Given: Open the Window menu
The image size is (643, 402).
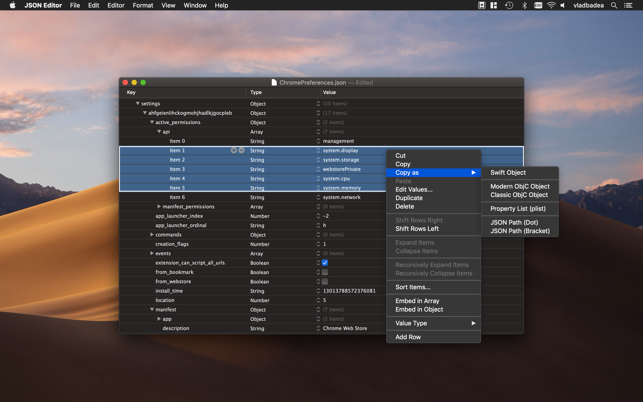Looking at the screenshot, I should coord(195,5).
